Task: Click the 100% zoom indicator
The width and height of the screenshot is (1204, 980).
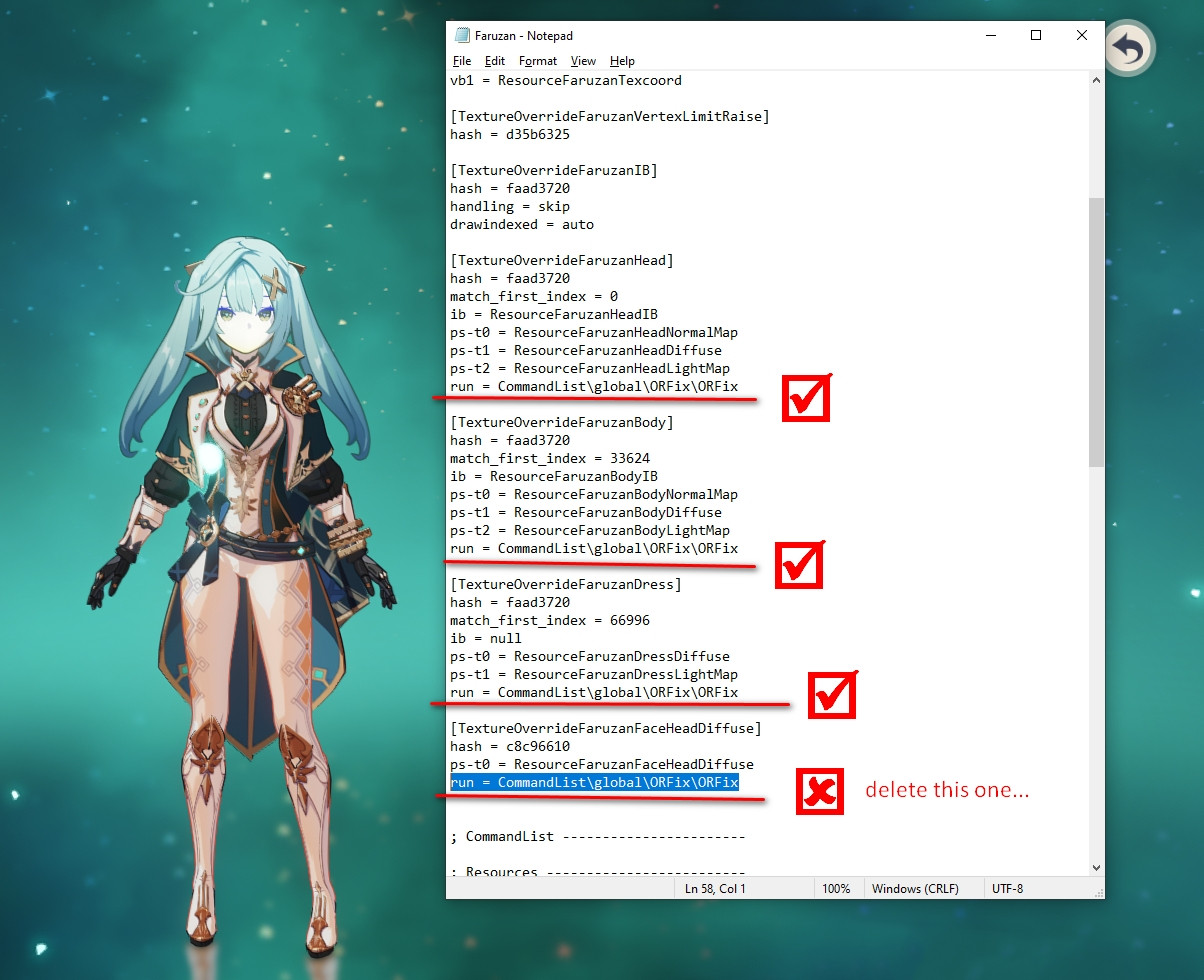Action: [x=838, y=888]
